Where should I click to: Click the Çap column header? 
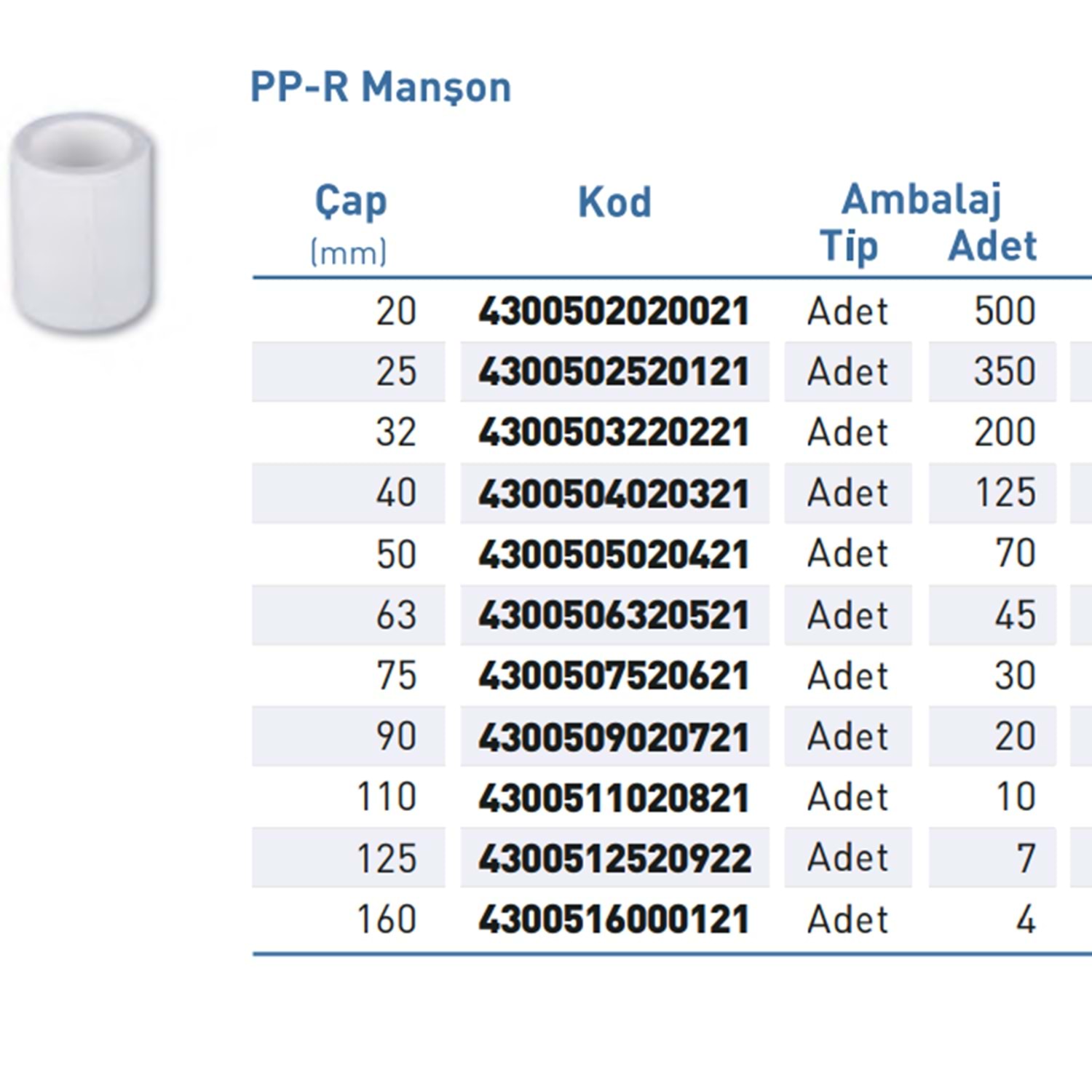pyautogui.click(x=350, y=201)
